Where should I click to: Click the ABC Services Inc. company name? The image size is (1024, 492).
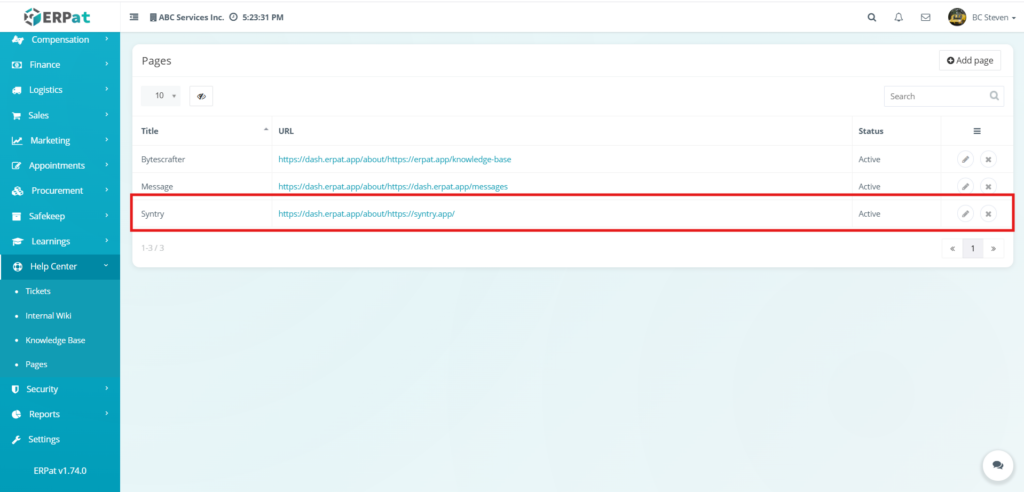191,18
